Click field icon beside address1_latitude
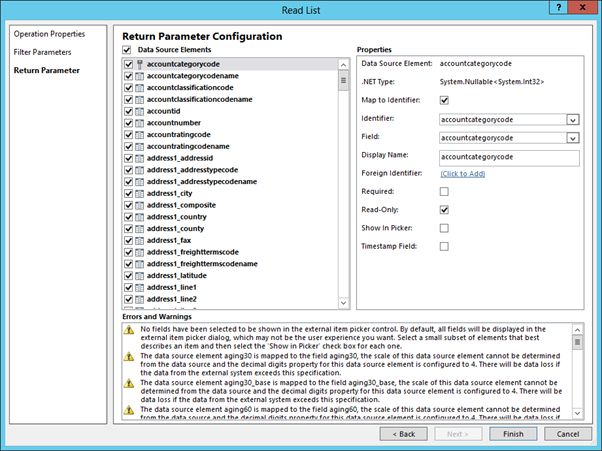The width and height of the screenshot is (602, 451). (140, 276)
